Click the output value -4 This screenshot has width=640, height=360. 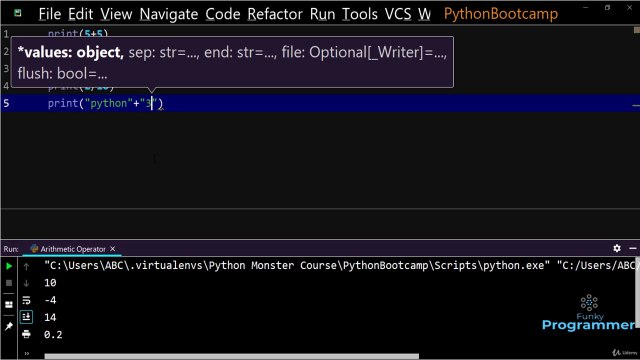[x=50, y=300]
